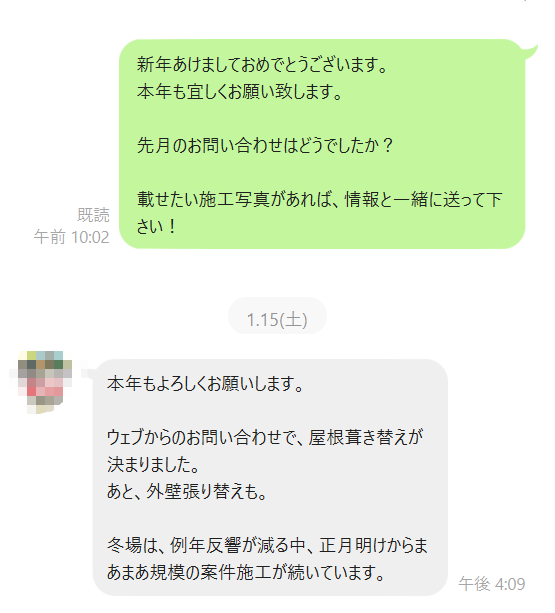Viewport: 555px width, 613px height.
Task: Select the line あと、外壁張り替えも。
Action: click(x=187, y=491)
